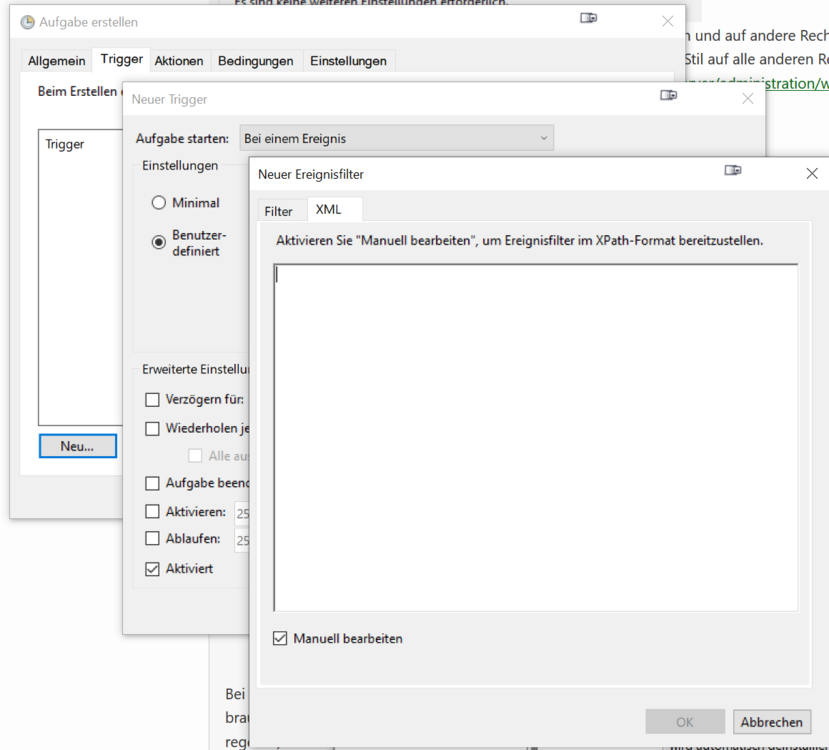Click the Abbrechen button
The height and width of the screenshot is (750, 829).
(771, 722)
